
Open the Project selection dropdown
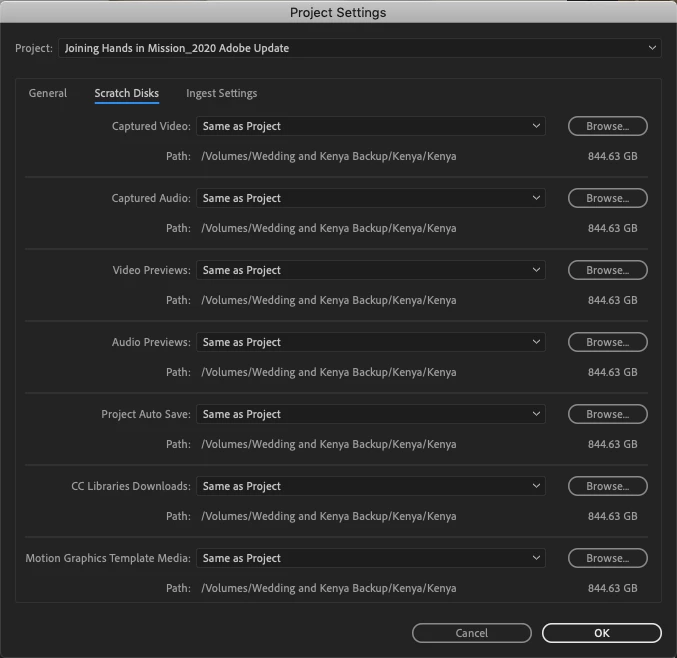(360, 48)
